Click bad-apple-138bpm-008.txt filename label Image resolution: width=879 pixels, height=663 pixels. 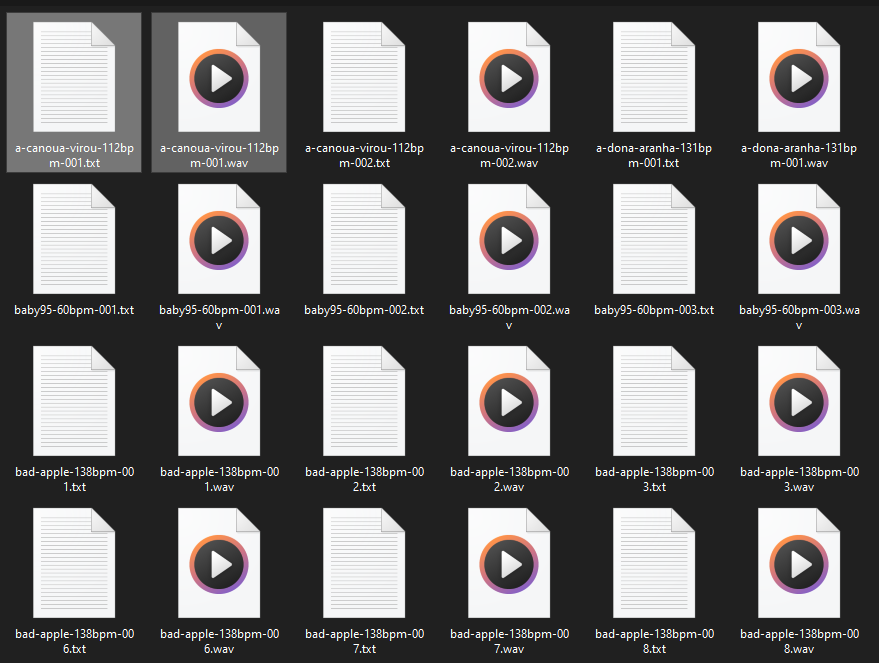click(654, 641)
